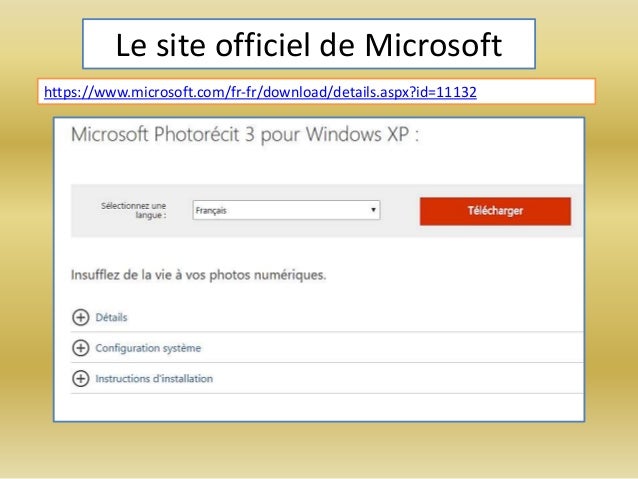Screen dimensions: 638x479
Task: Click the red Télécharger button
Action: coord(495,211)
